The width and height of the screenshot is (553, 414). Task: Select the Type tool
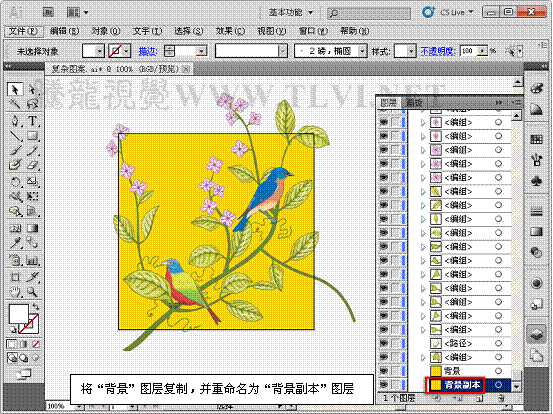(32, 121)
